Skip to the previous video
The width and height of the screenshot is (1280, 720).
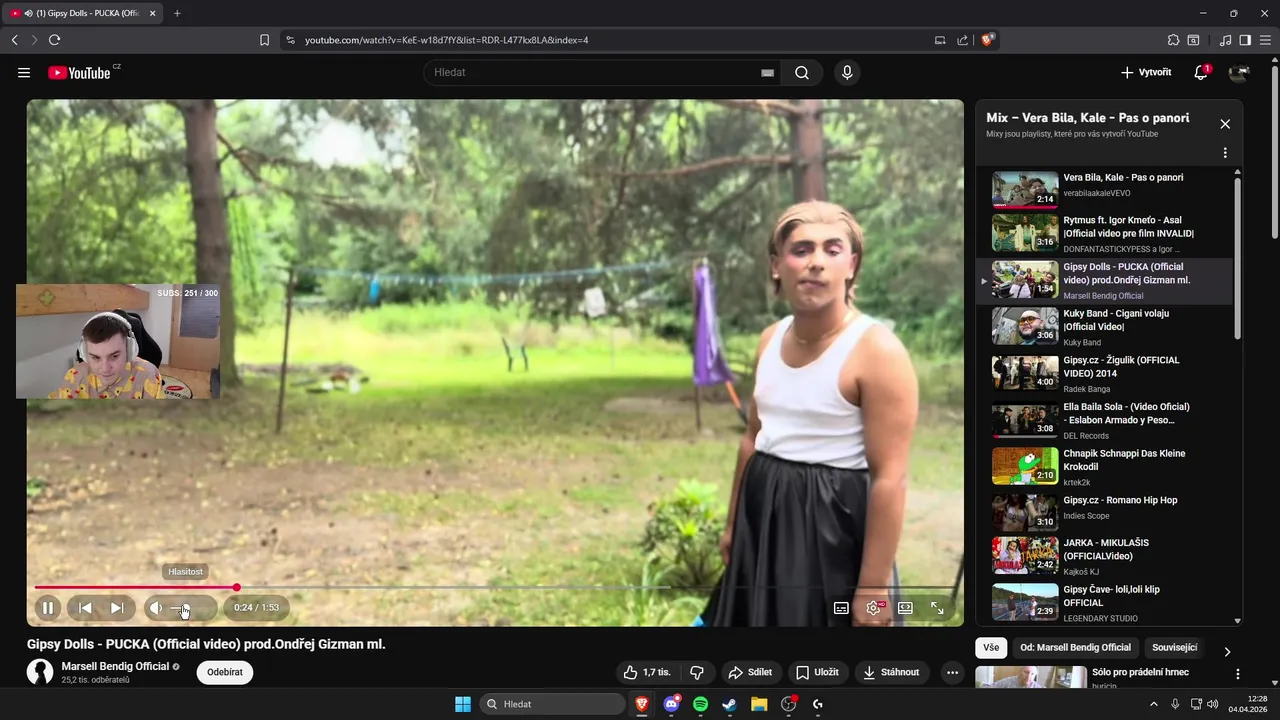[85, 607]
